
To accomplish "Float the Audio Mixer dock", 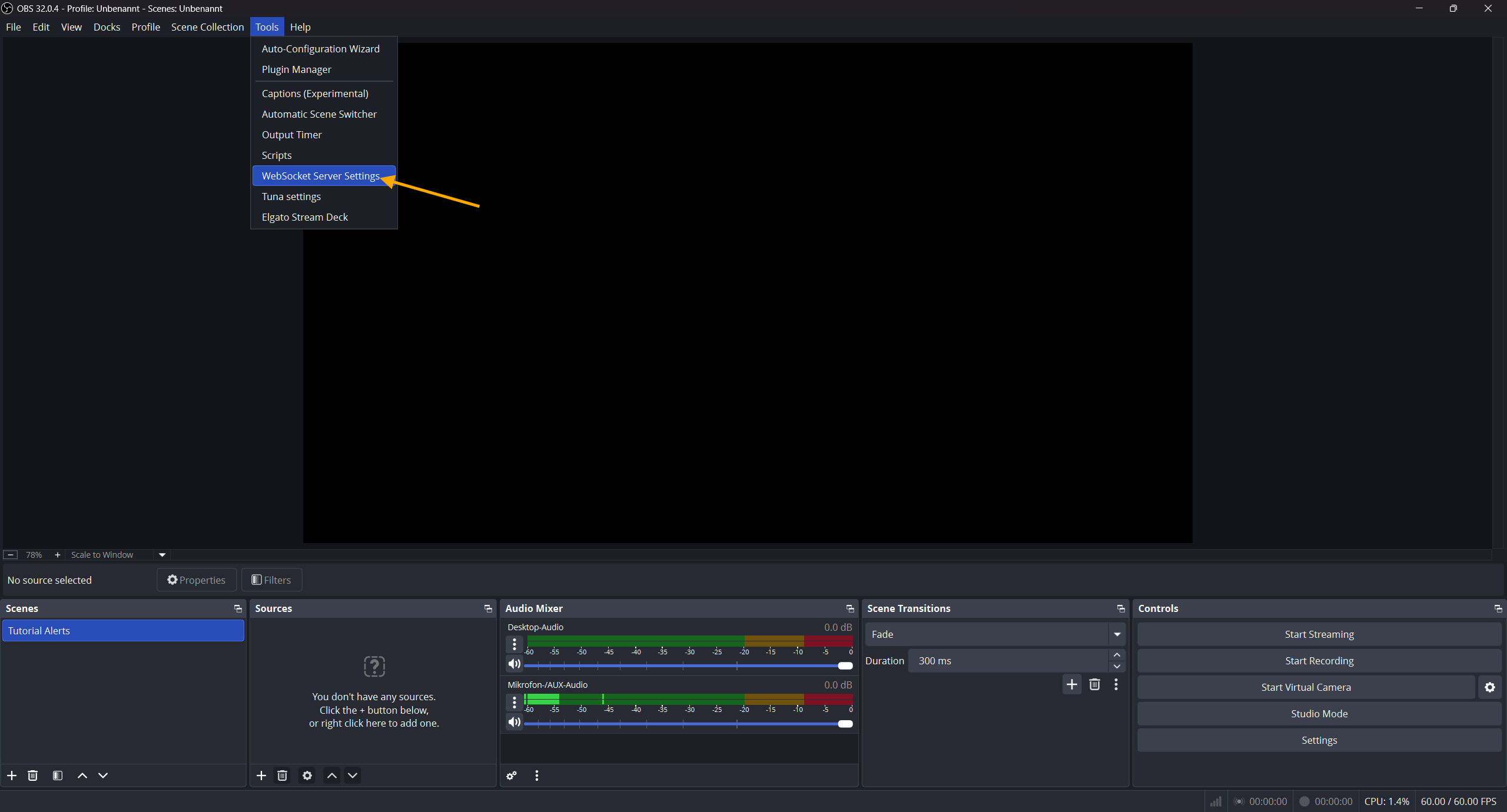I will 849,608.
